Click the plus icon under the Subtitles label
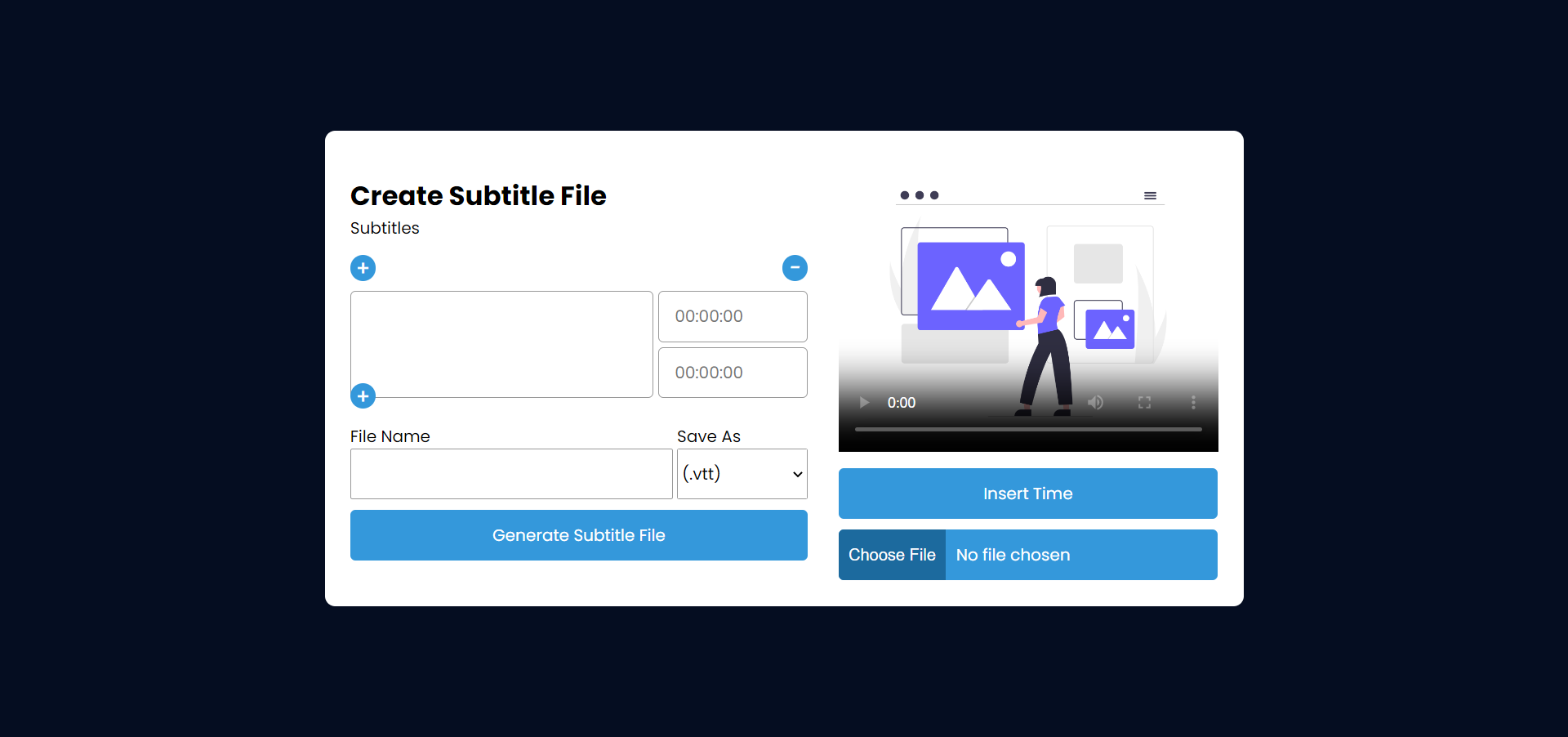Screen dimensions: 1568x737 (x=363, y=268)
